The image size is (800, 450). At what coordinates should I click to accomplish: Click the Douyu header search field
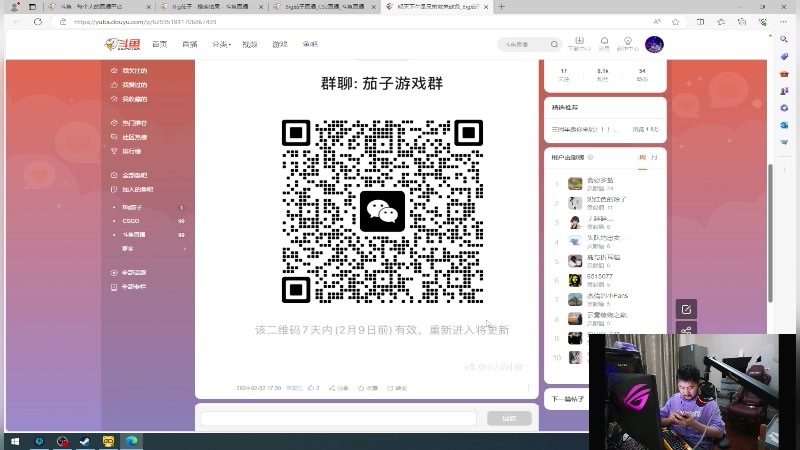[524, 44]
